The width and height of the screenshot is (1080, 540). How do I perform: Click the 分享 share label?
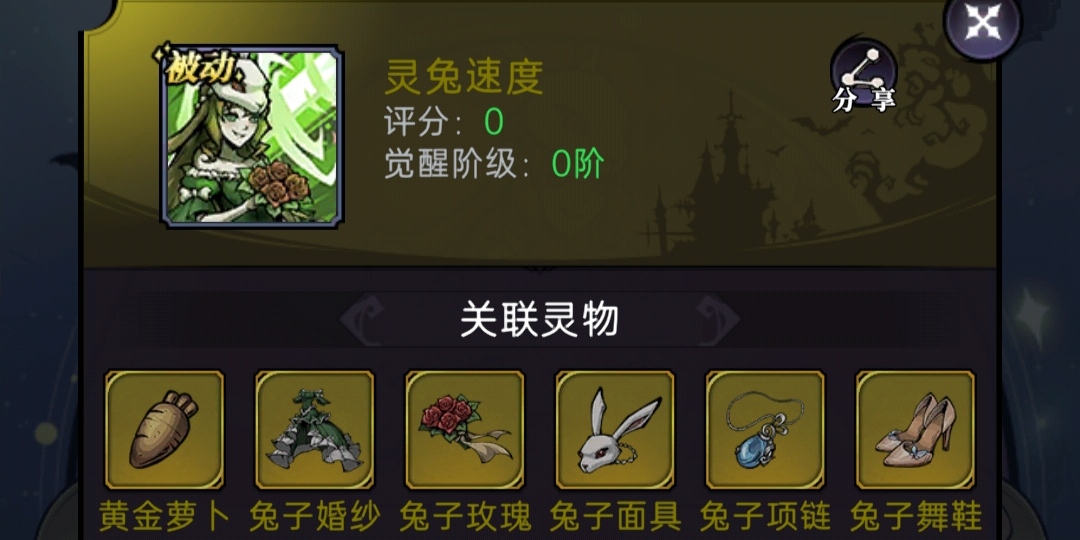[864, 101]
